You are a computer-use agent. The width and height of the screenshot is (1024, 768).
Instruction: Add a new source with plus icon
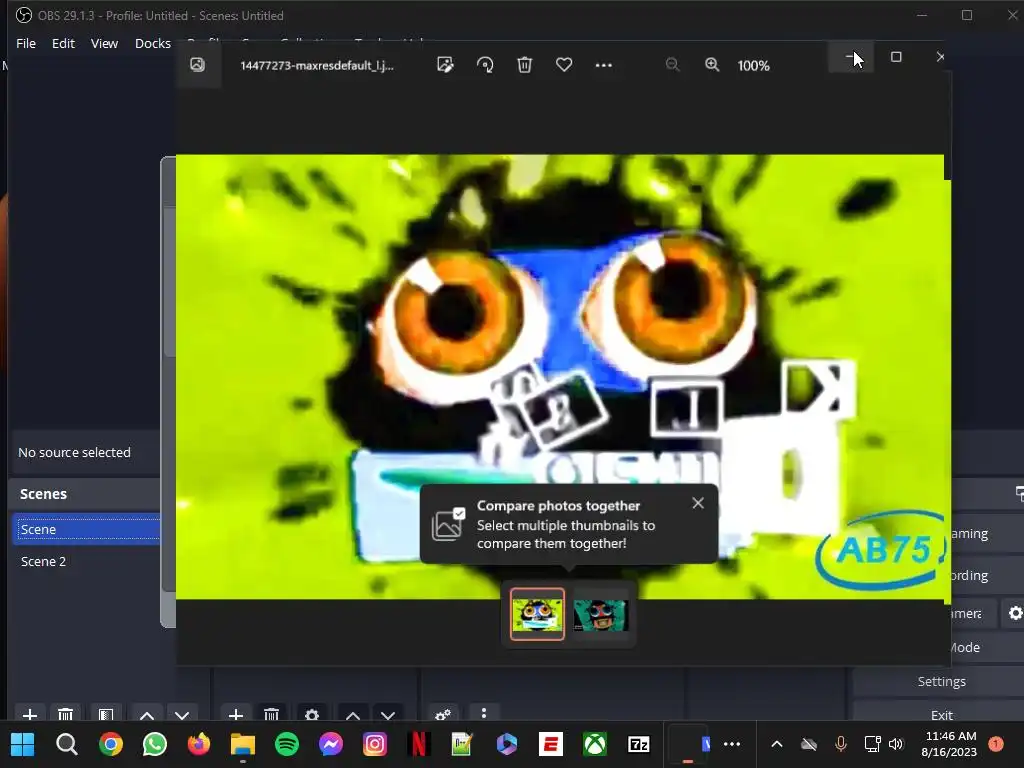[x=236, y=714]
